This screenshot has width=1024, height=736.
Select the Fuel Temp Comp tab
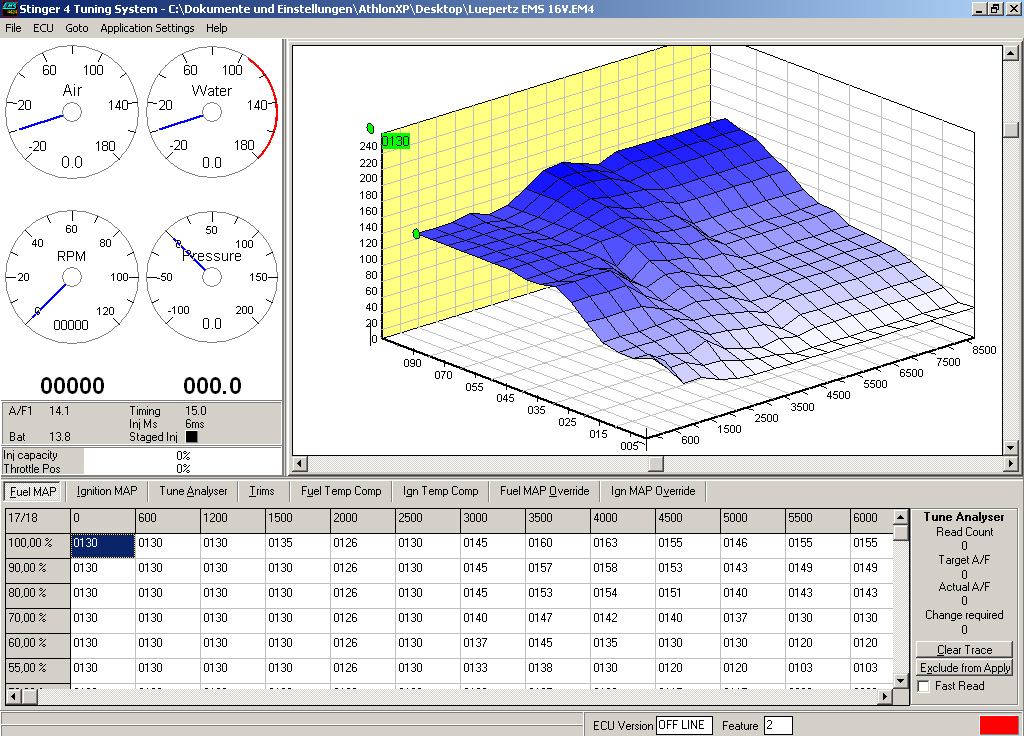tap(341, 491)
